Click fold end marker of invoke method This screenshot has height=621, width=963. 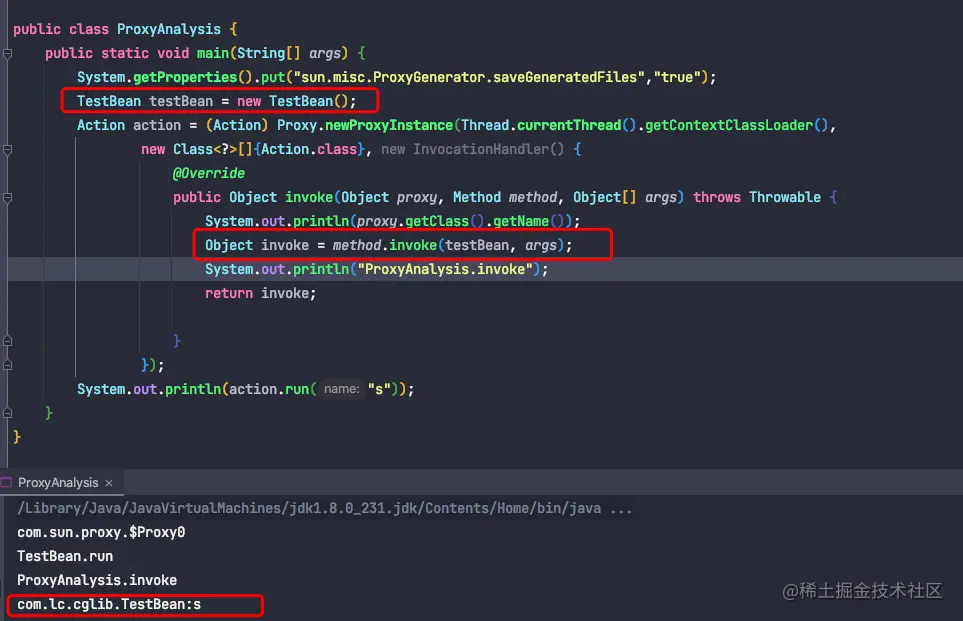tap(7, 341)
